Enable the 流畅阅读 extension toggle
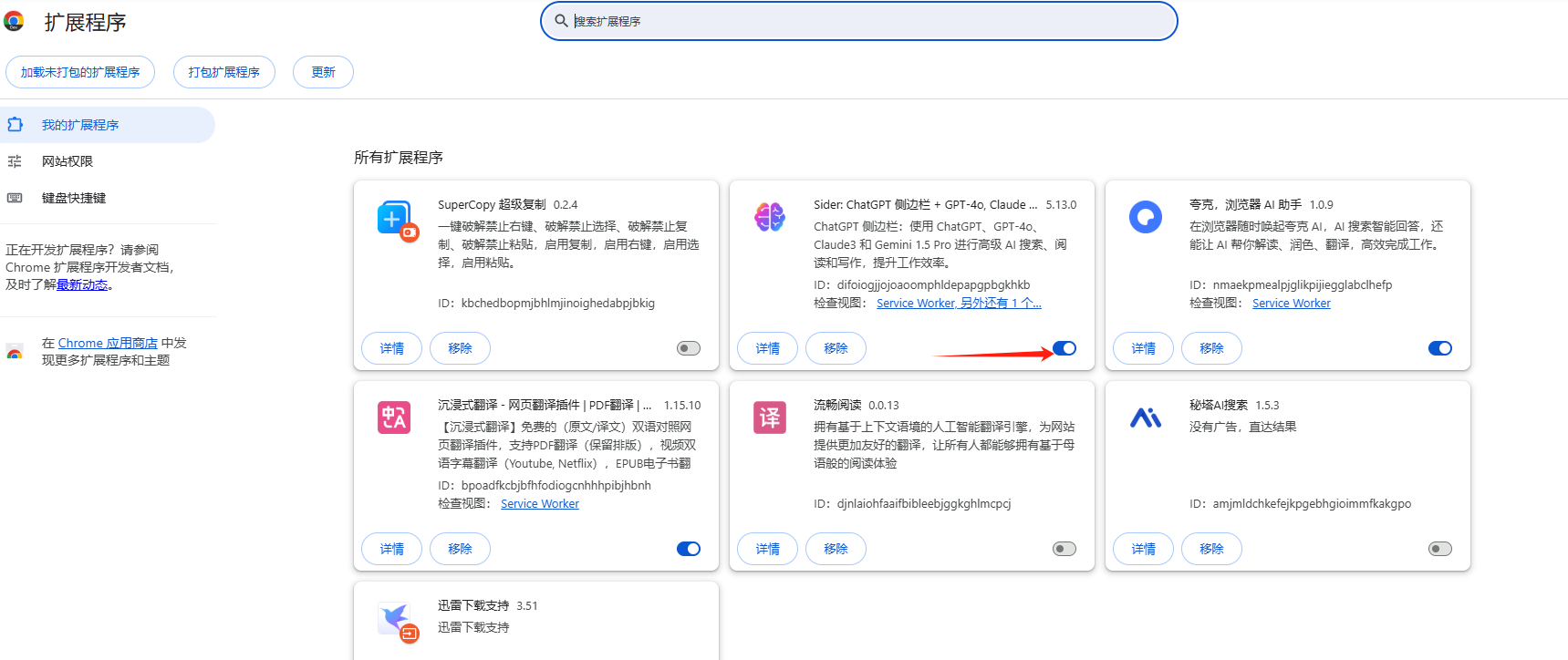This screenshot has width=1568, height=660. coord(1064,549)
